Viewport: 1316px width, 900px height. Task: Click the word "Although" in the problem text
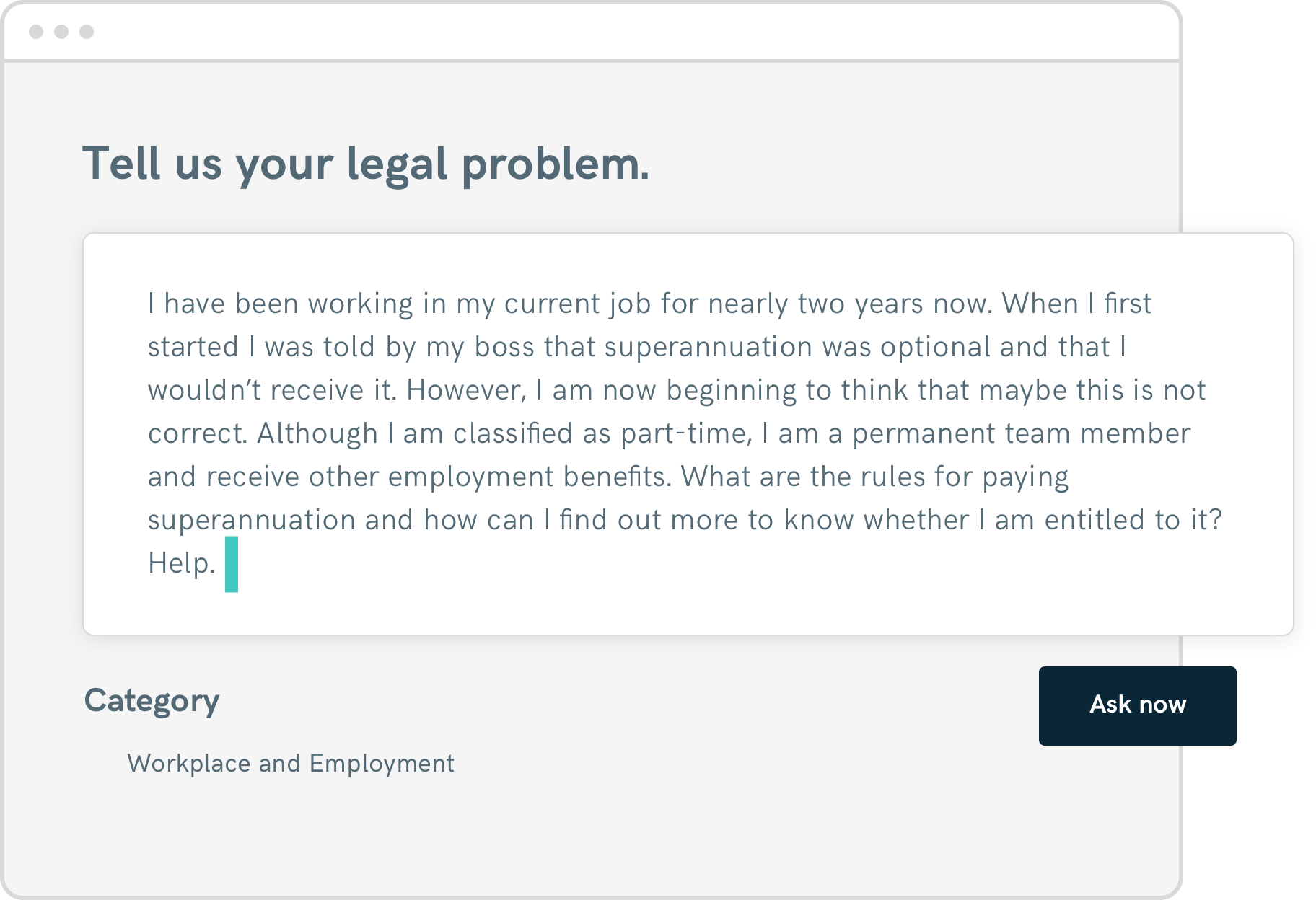317,433
